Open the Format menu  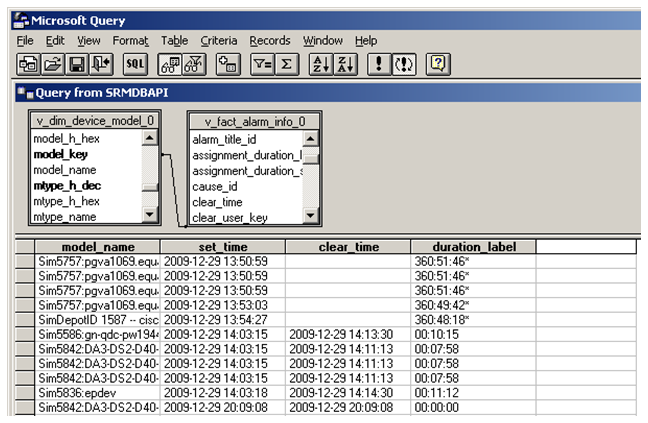(131, 41)
